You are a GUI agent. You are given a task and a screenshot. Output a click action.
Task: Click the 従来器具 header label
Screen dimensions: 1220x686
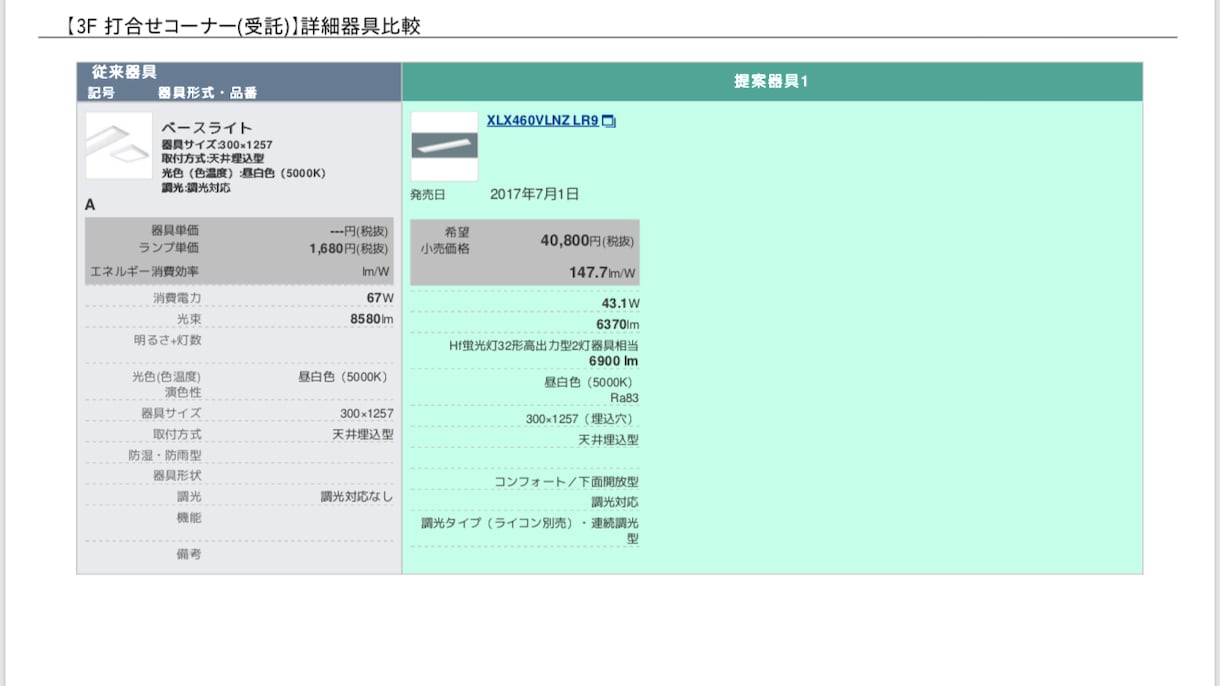[124, 73]
